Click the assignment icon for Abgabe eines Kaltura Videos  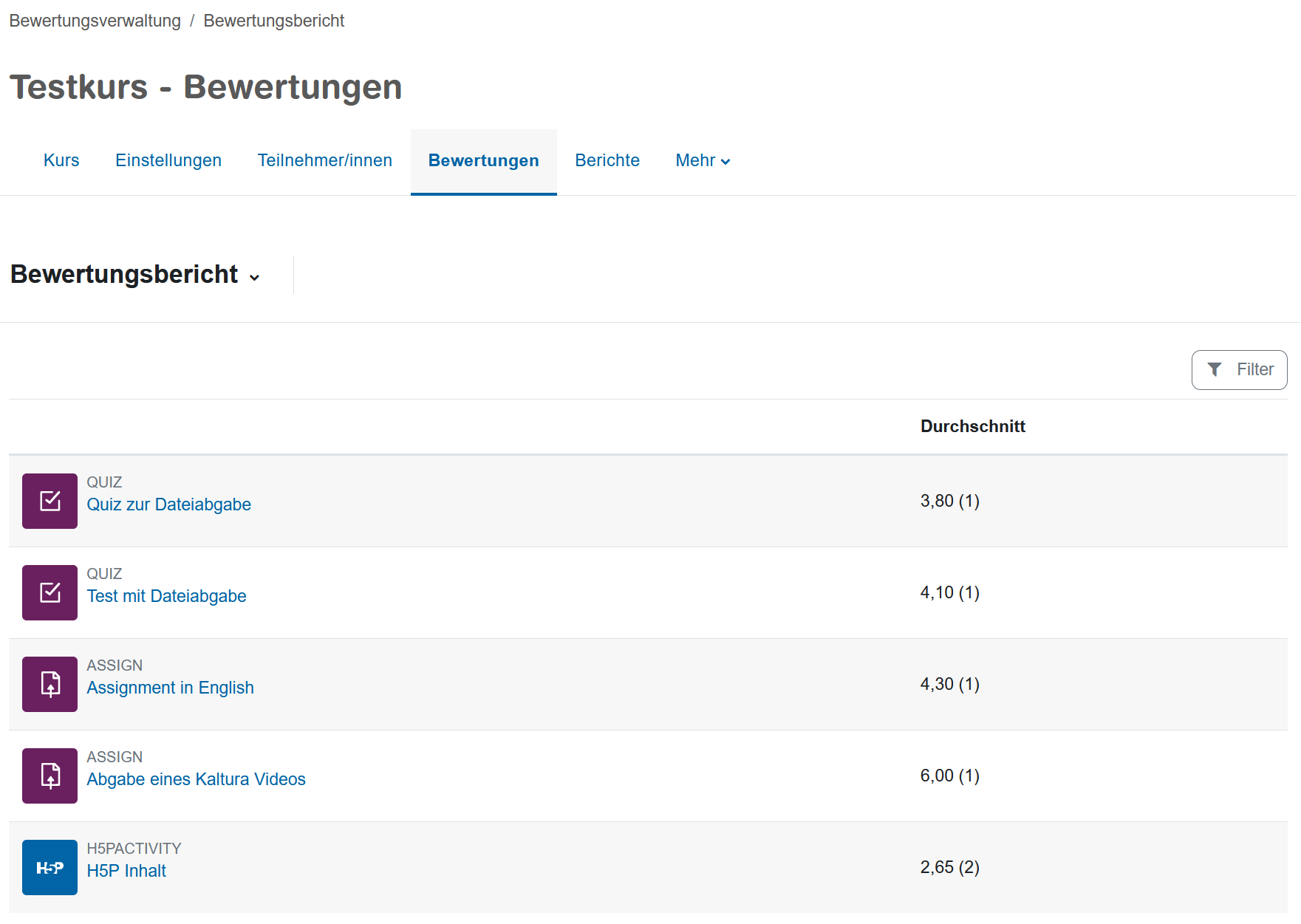point(49,776)
